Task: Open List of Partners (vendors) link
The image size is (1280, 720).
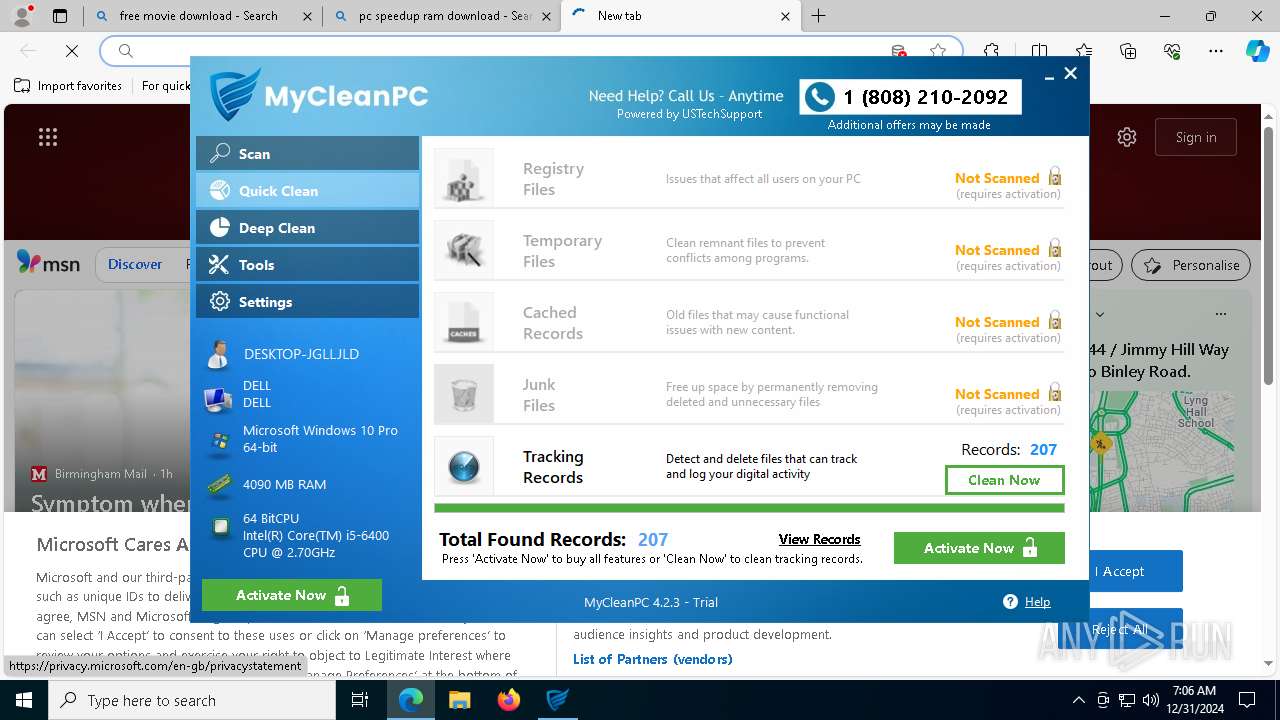Action: [x=653, y=659]
